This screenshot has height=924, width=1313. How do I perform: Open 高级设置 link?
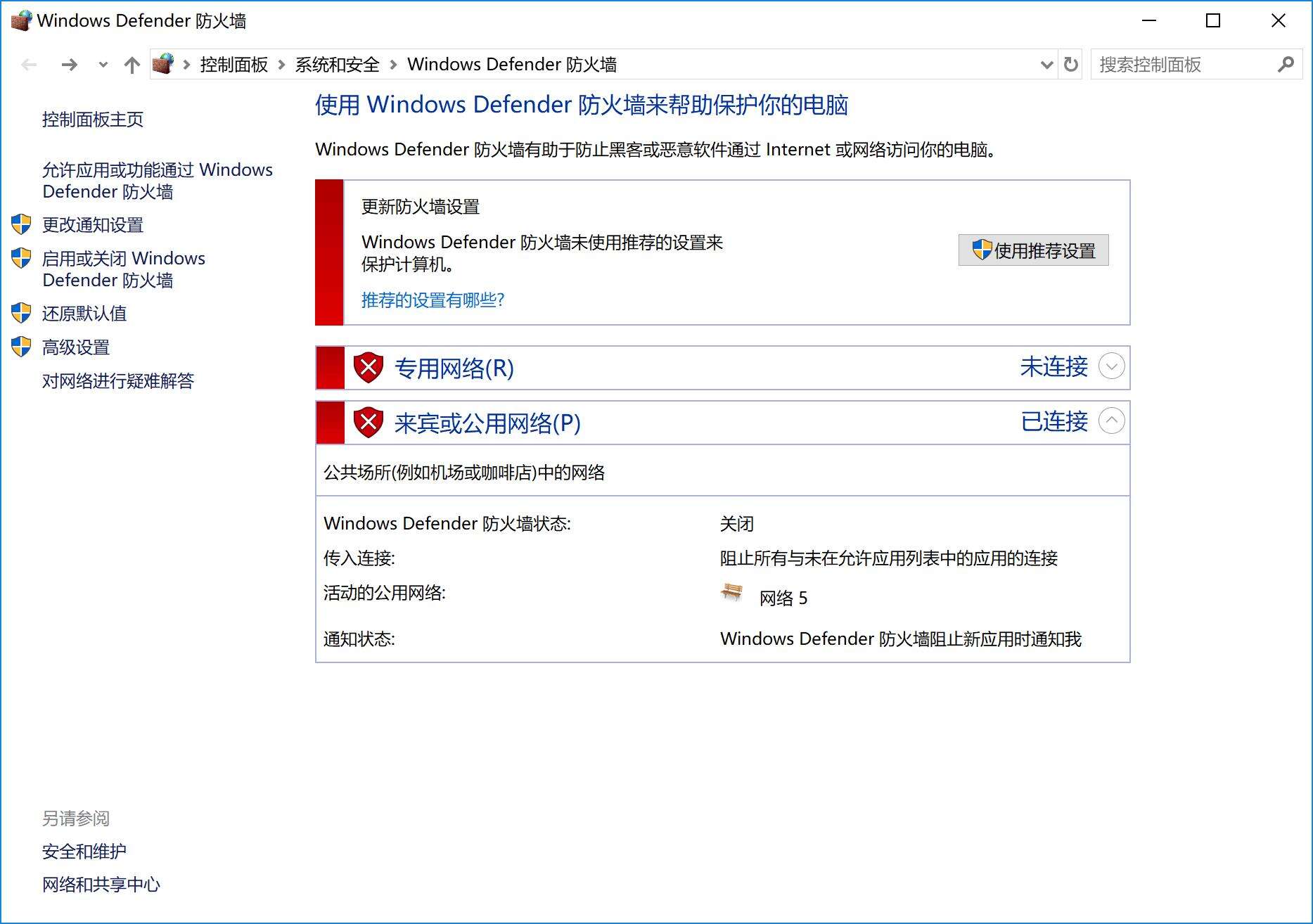[76, 347]
